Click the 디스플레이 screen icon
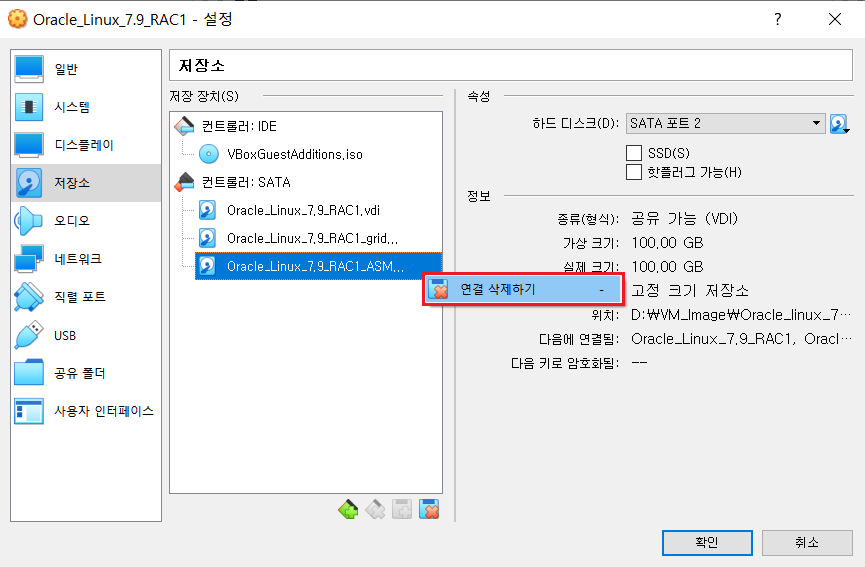 pyautogui.click(x=29, y=145)
